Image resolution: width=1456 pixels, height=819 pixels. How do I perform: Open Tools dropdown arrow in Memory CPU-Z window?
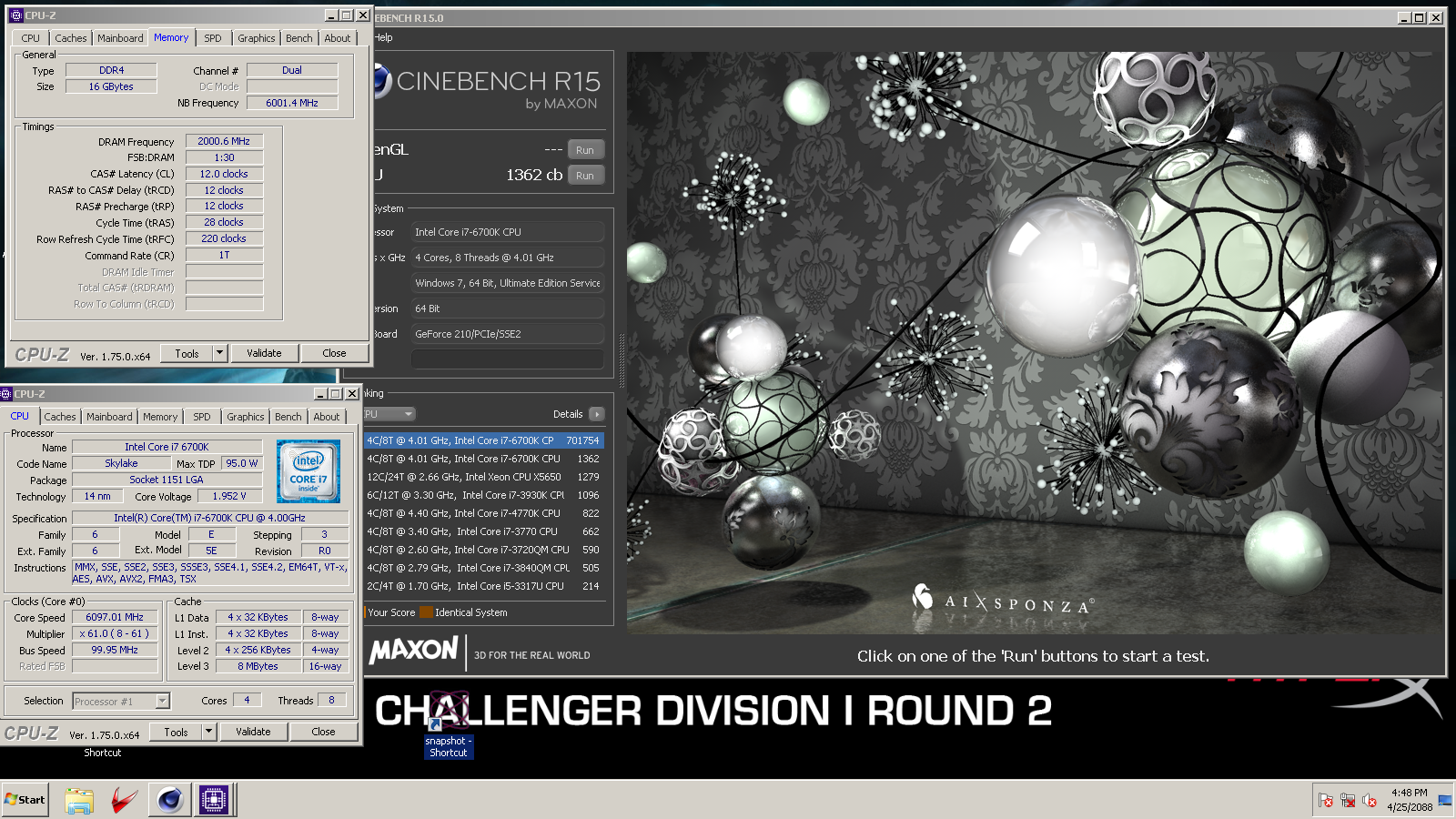coord(219,353)
